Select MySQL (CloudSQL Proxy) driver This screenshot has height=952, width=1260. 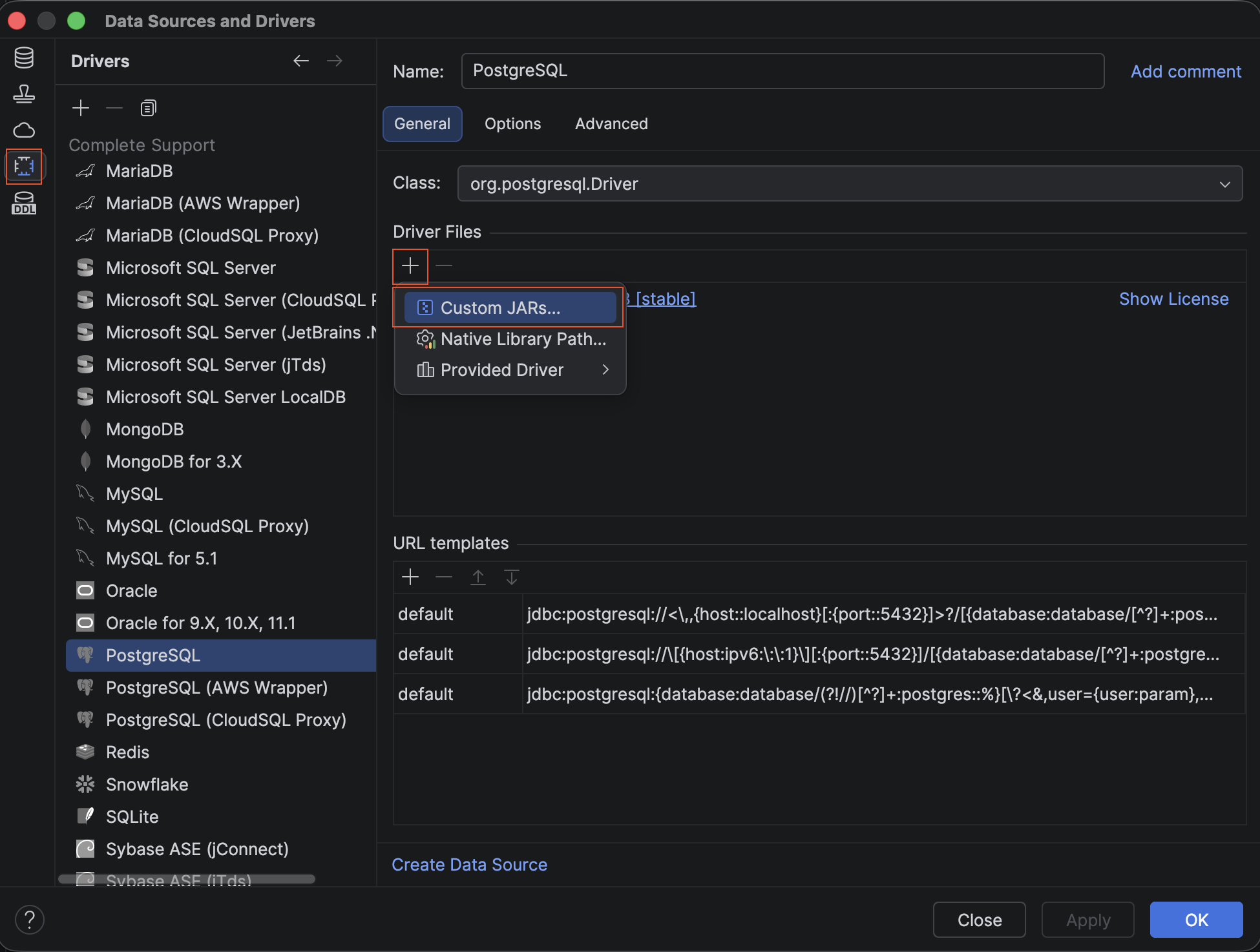pos(221,526)
